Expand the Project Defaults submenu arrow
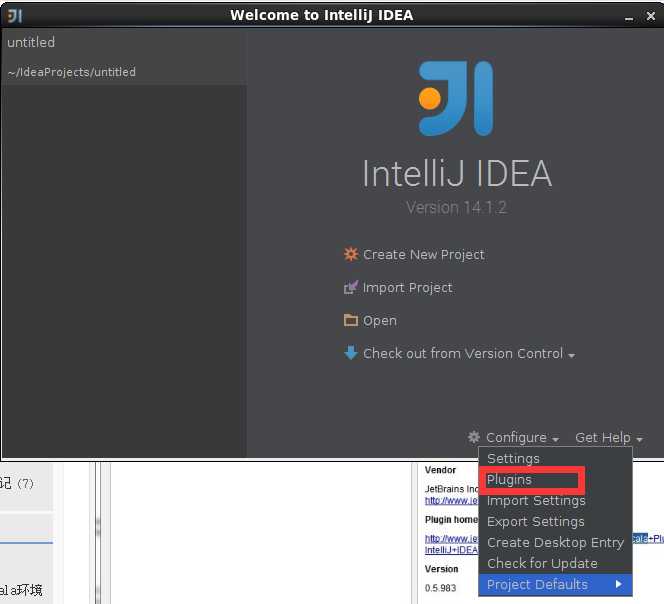 619,584
